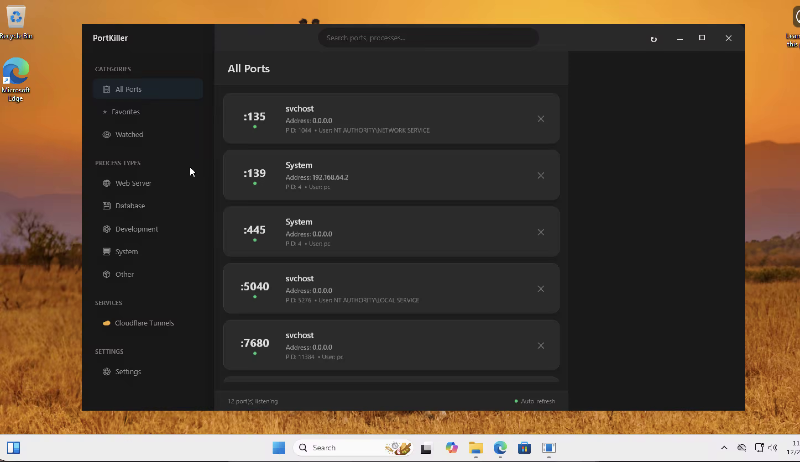The image size is (800, 462).
Task: Toggle the Auto refresh indicator
Action: 535,401
